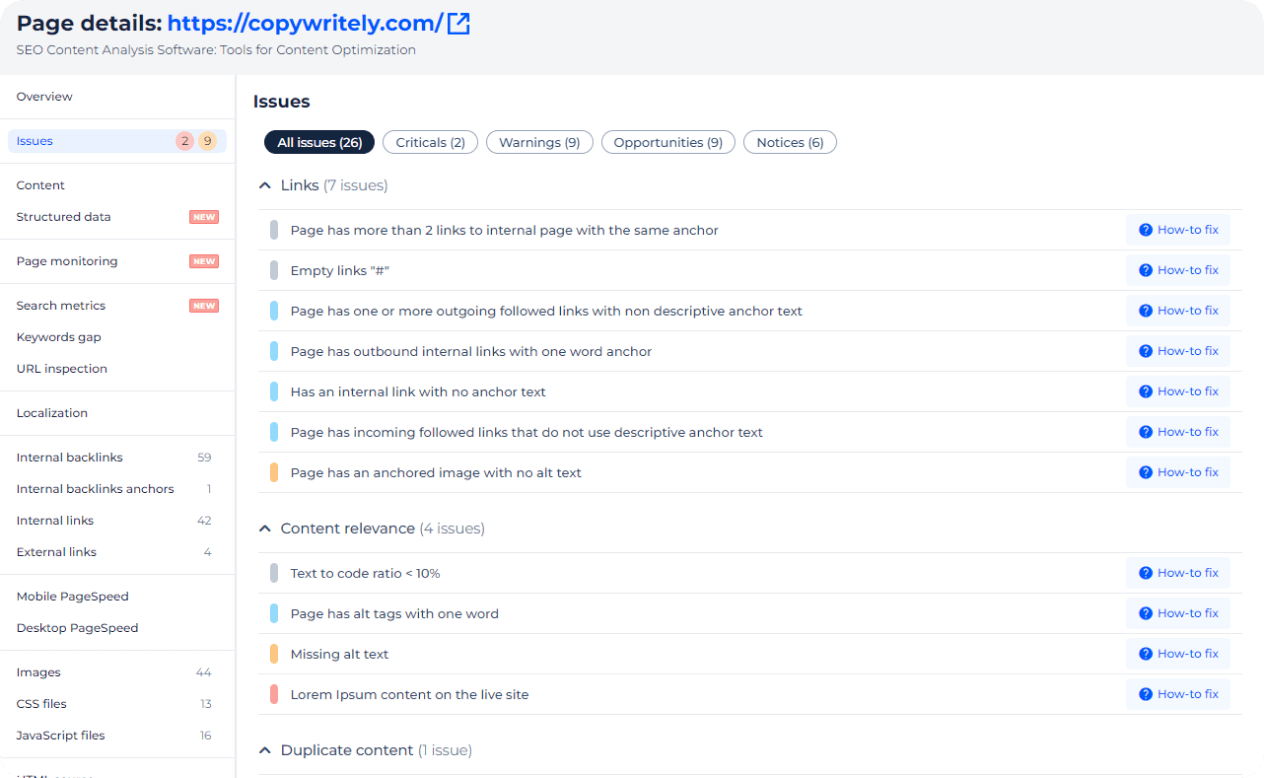Open the Overview sidebar item

[44, 97]
